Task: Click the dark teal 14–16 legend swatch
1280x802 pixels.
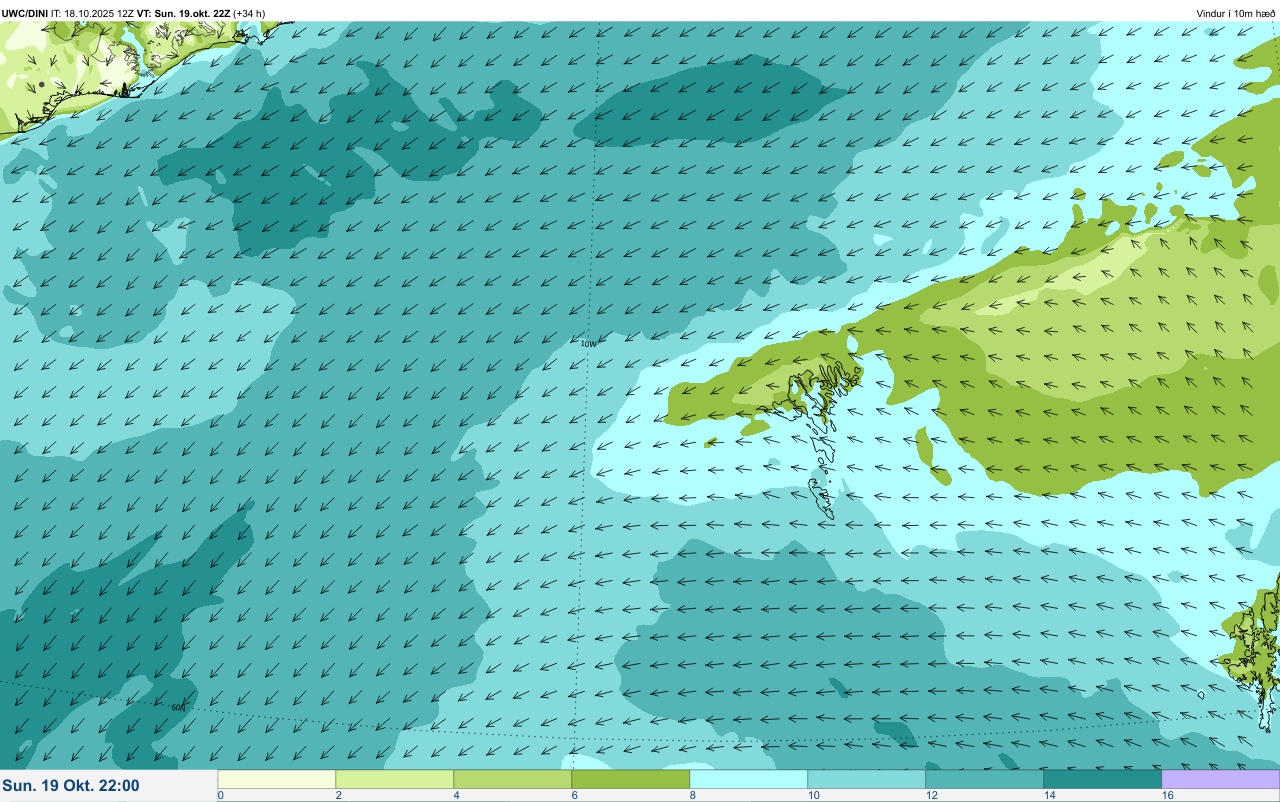Action: 1103,779
